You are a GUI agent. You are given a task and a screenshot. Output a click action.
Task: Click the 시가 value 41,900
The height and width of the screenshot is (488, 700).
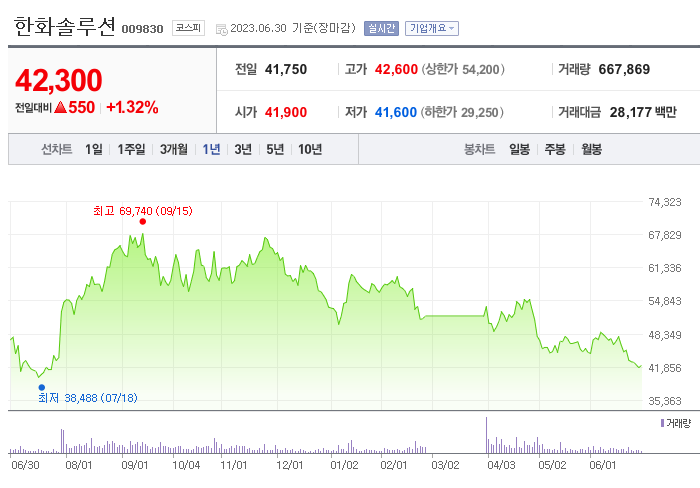point(286,112)
